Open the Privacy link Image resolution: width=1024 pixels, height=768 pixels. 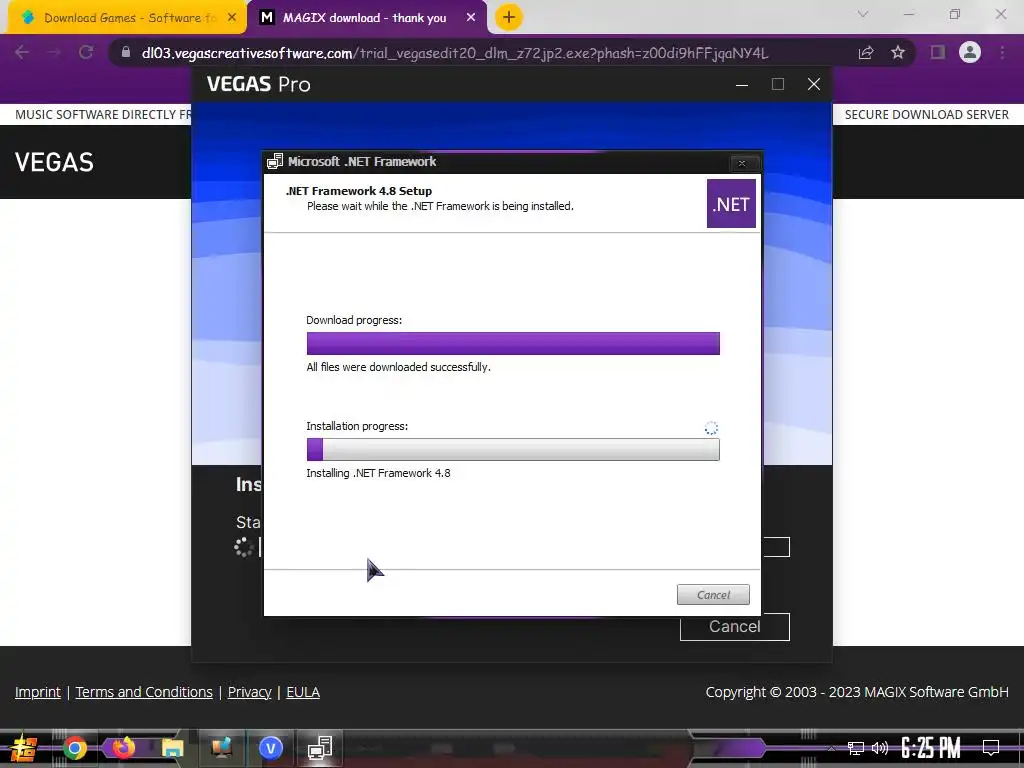(249, 692)
